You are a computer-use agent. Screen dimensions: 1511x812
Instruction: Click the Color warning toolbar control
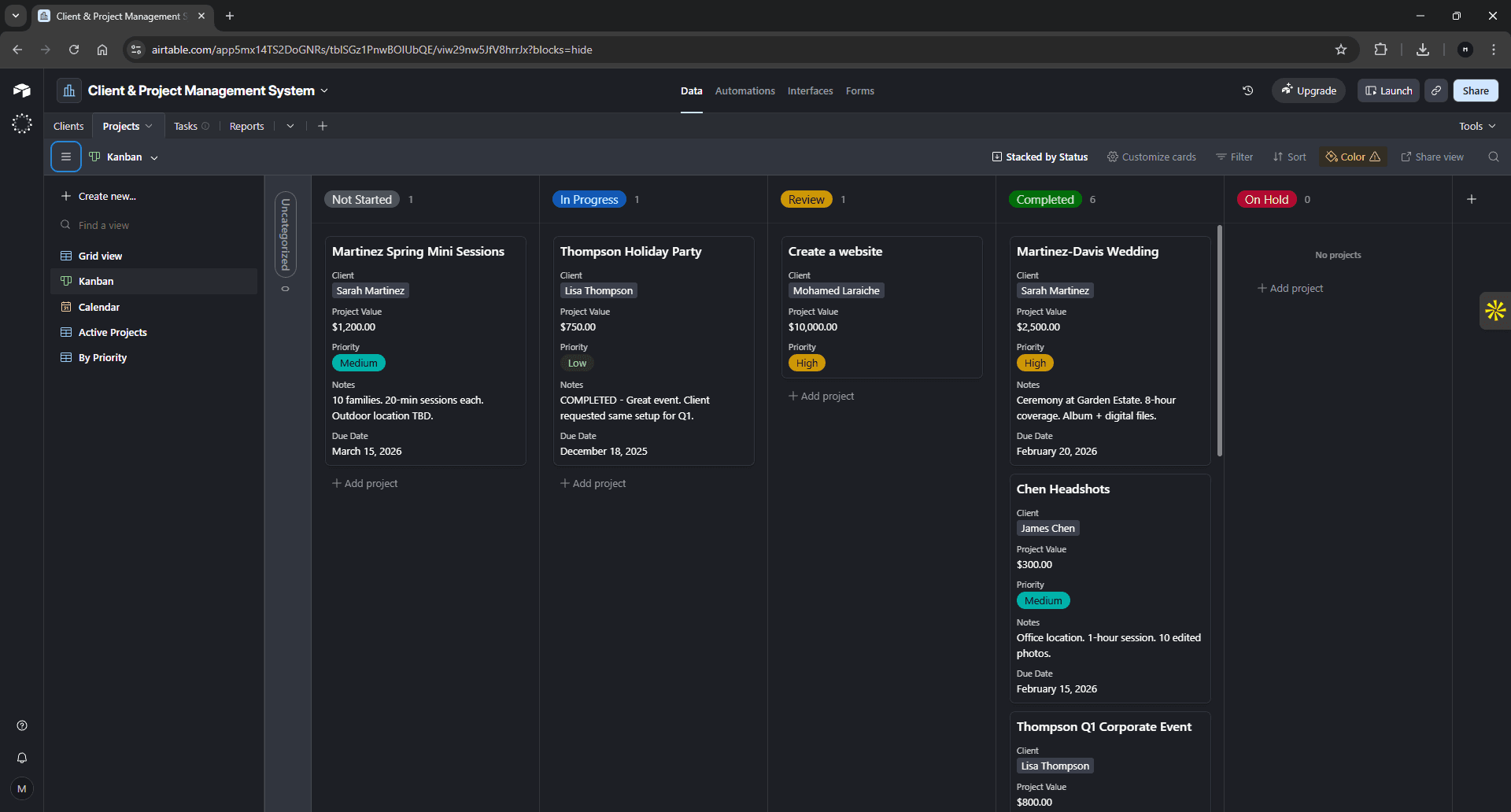1351,157
